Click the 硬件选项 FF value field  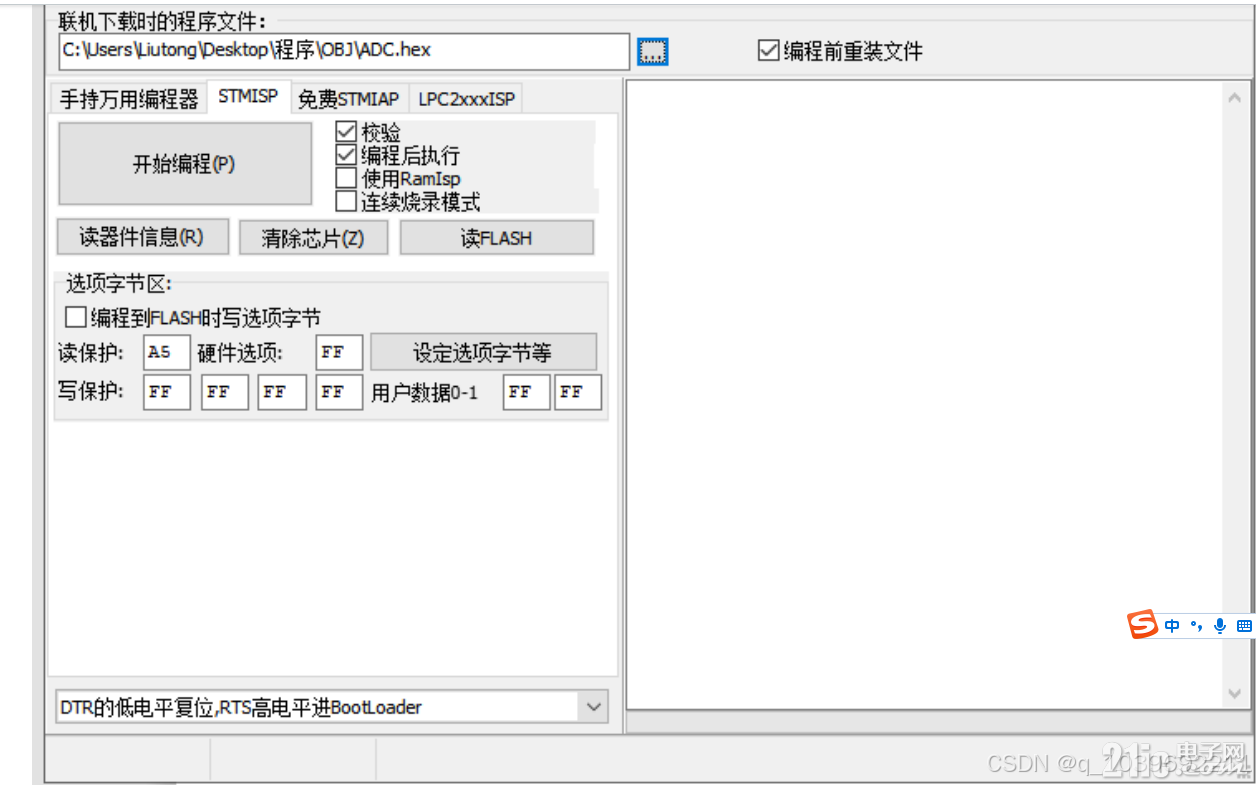(339, 352)
